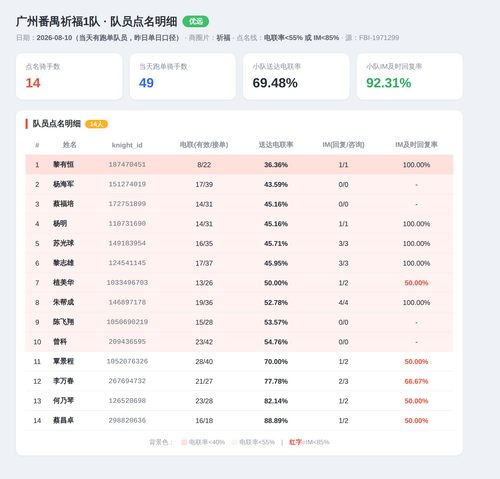Click the 28/40 call count cell
Screen dimensions: 500x479
[204, 361]
